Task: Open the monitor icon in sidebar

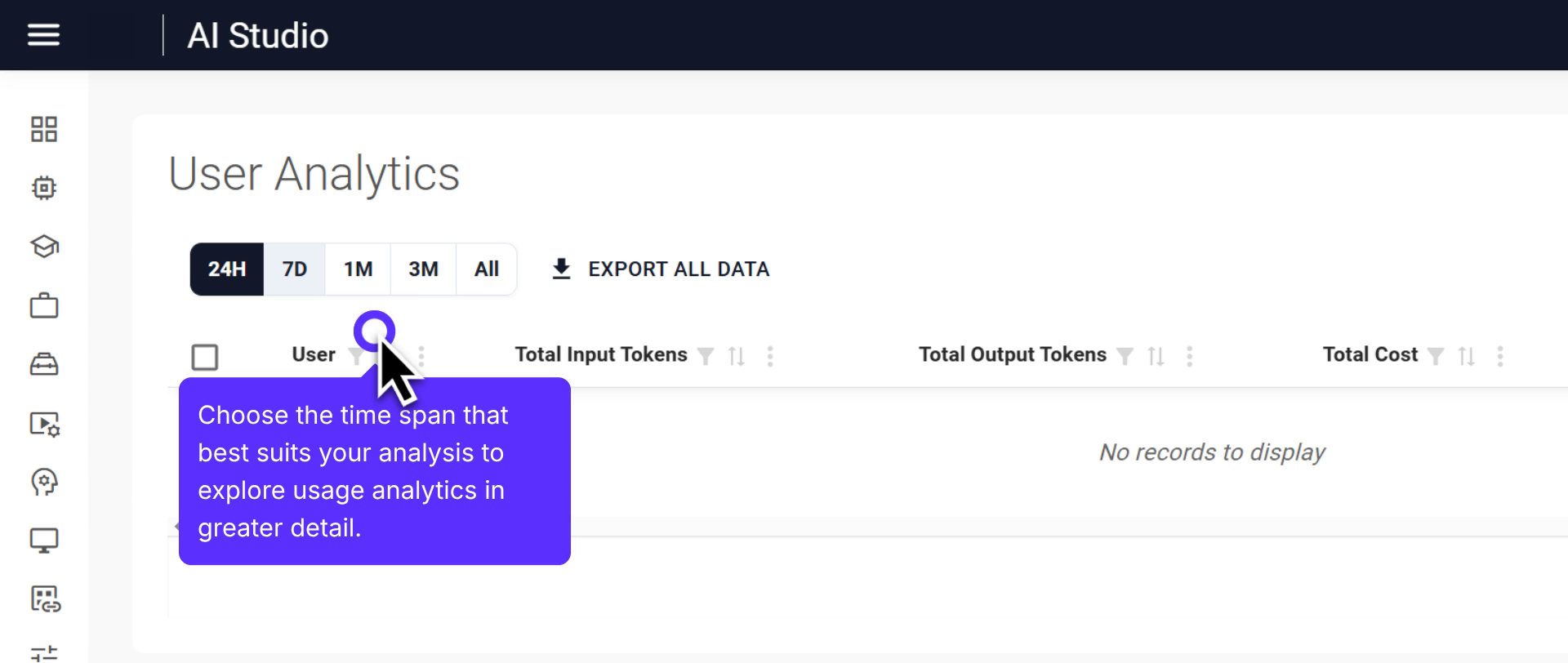Action: click(x=44, y=541)
